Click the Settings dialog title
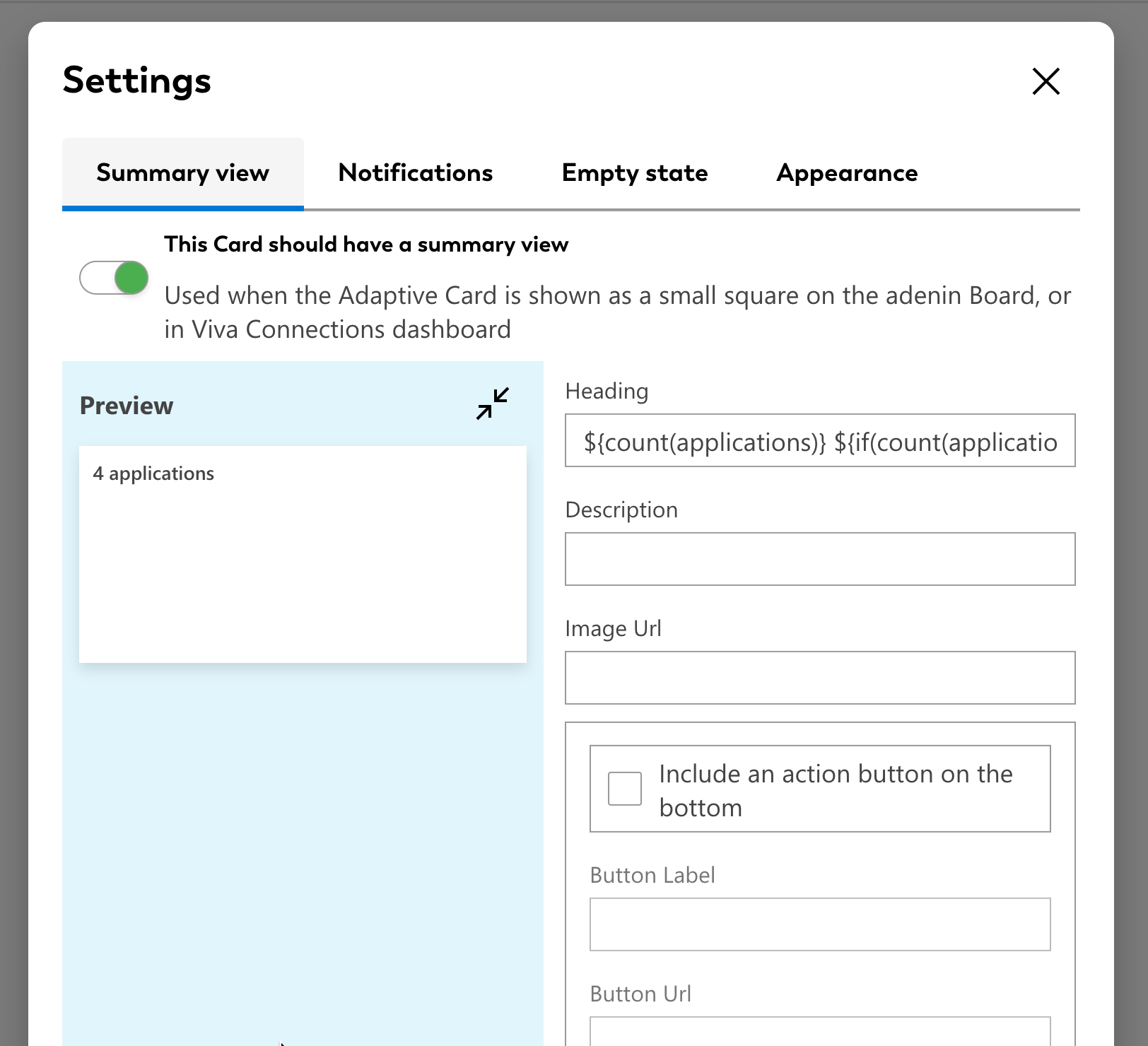Screen dimensions: 1148x1046 pyautogui.click(x=137, y=81)
